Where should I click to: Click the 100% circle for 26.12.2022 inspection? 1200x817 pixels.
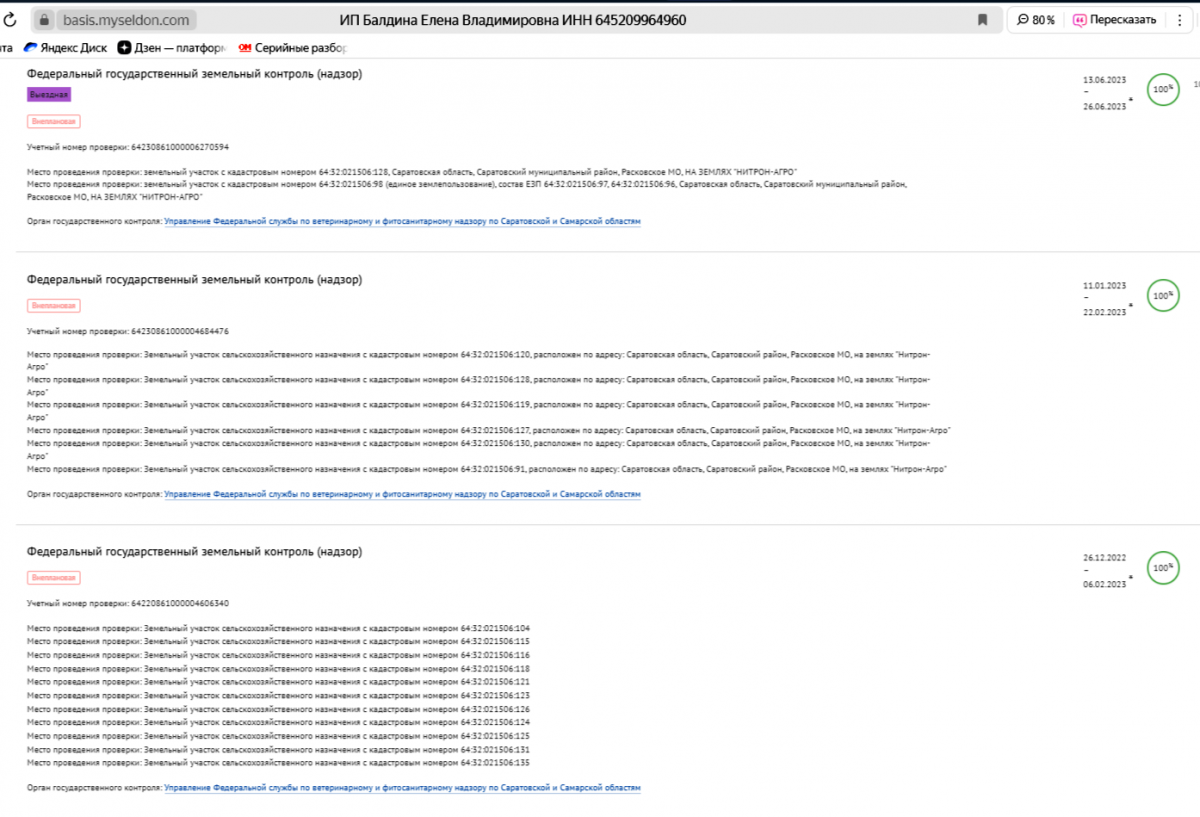point(1162,568)
